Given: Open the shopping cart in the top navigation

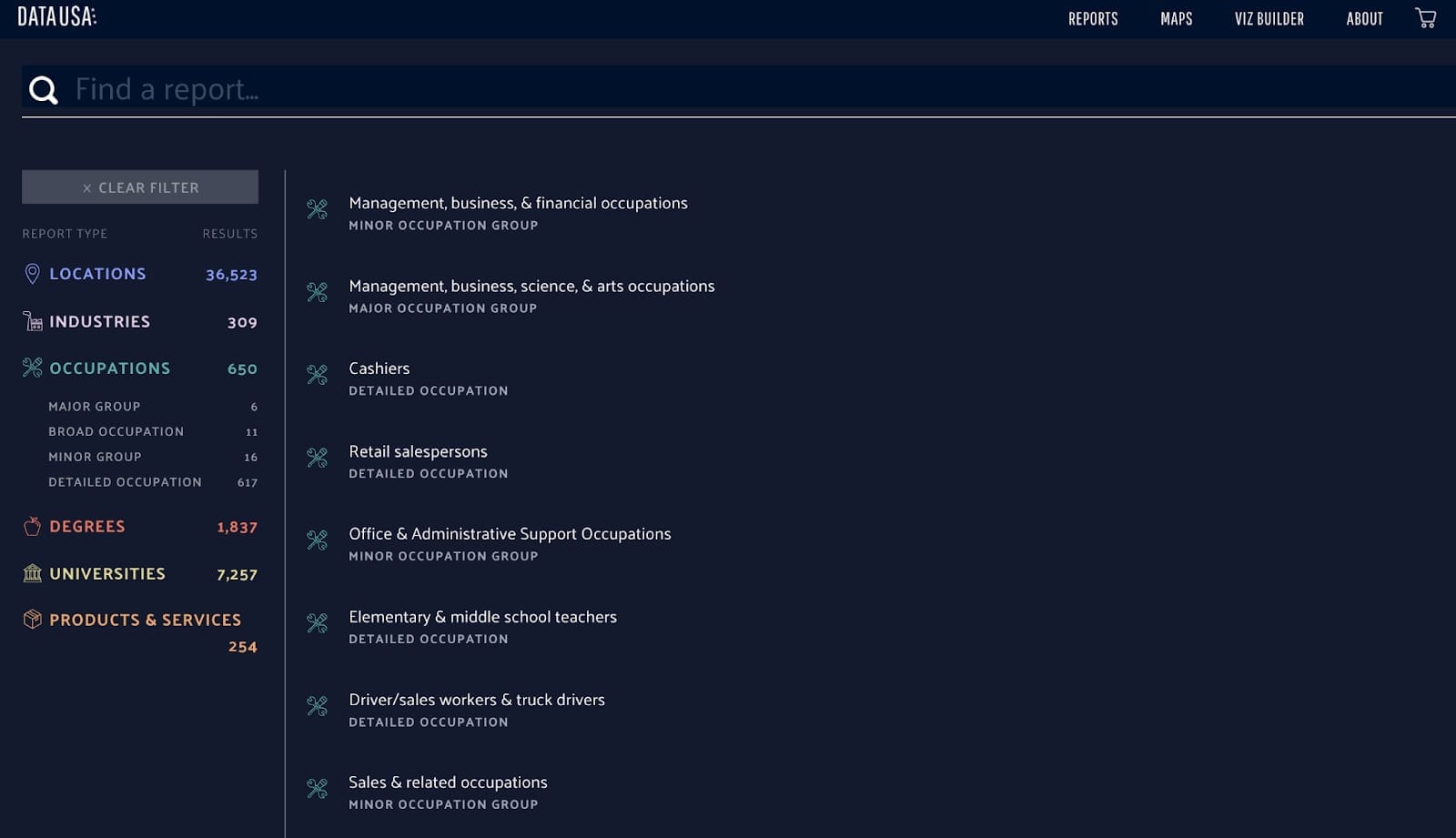Looking at the screenshot, I should [1424, 17].
